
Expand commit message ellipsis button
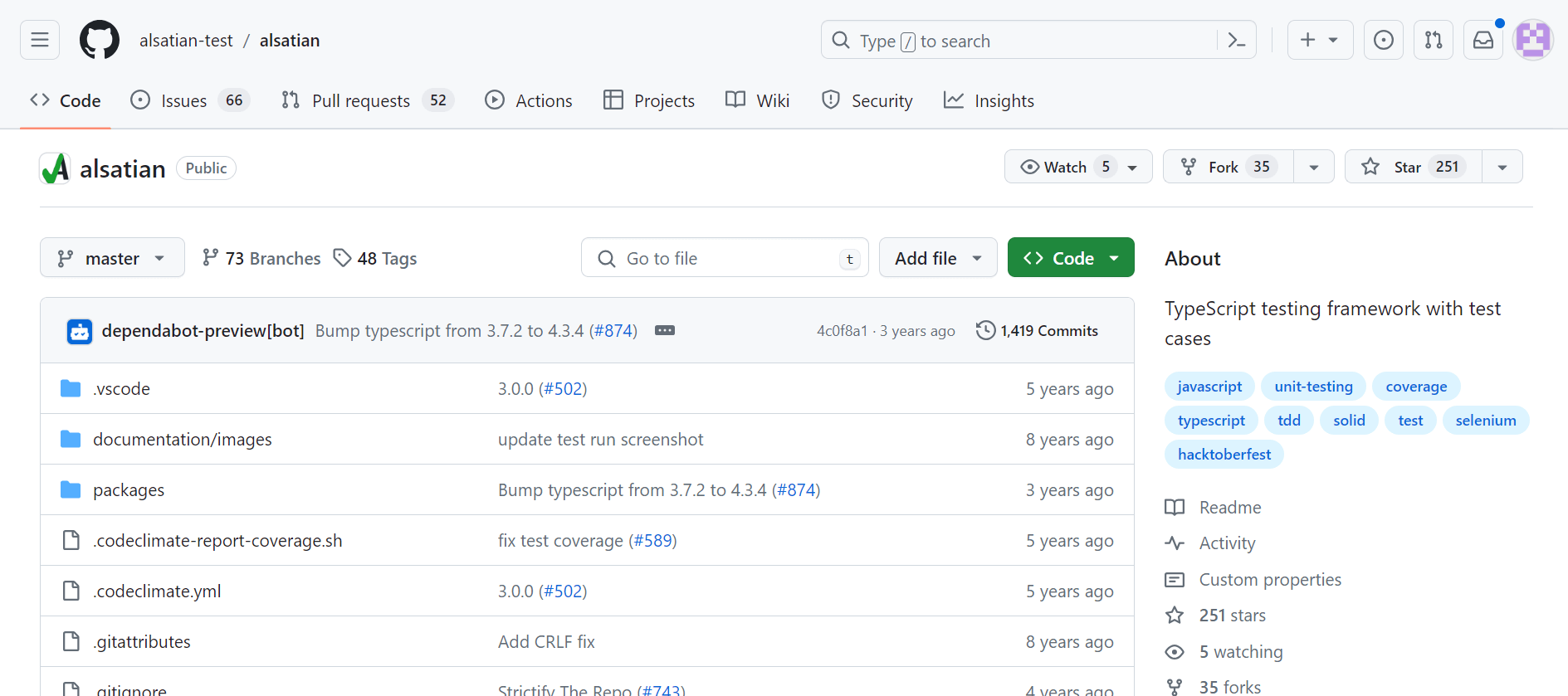pos(665,330)
